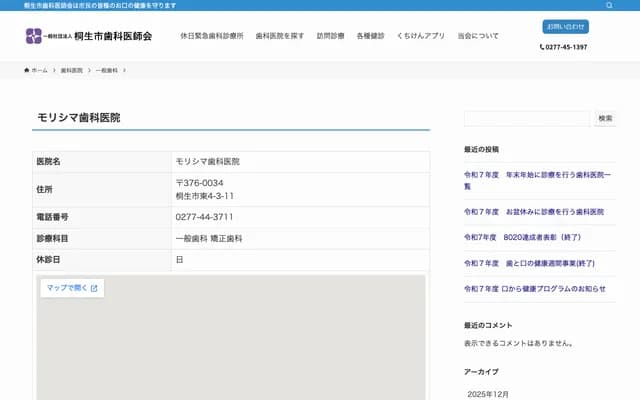Click the sidebar search input field
Viewport: 640px width, 400px height.
click(x=526, y=118)
